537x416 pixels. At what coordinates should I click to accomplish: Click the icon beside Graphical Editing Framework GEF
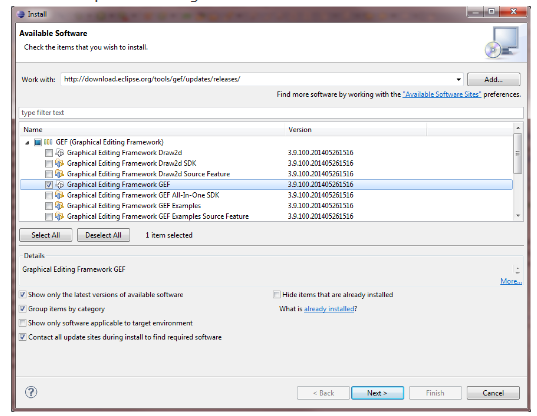[x=60, y=185]
